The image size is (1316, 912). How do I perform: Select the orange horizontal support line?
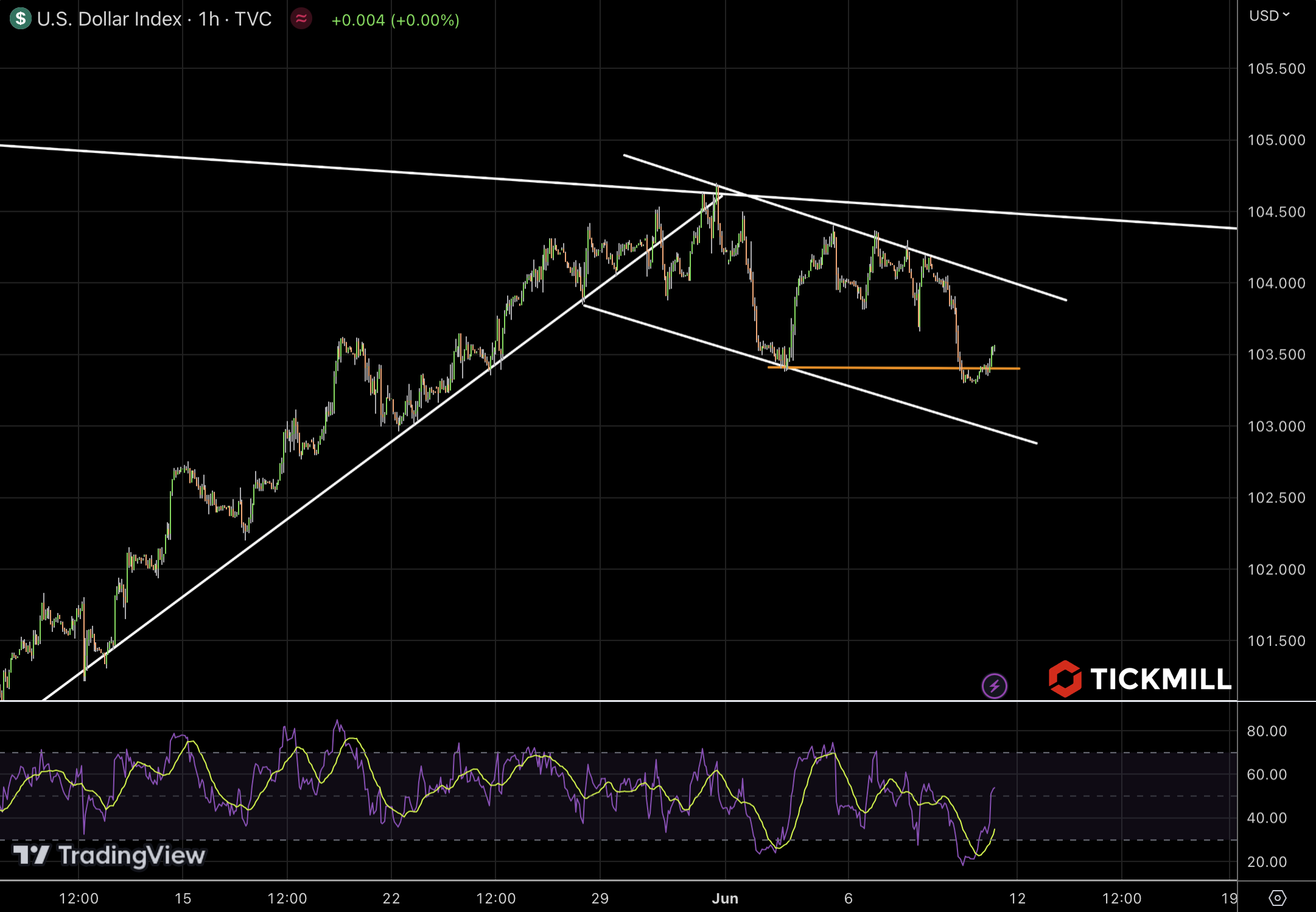[x=889, y=368]
